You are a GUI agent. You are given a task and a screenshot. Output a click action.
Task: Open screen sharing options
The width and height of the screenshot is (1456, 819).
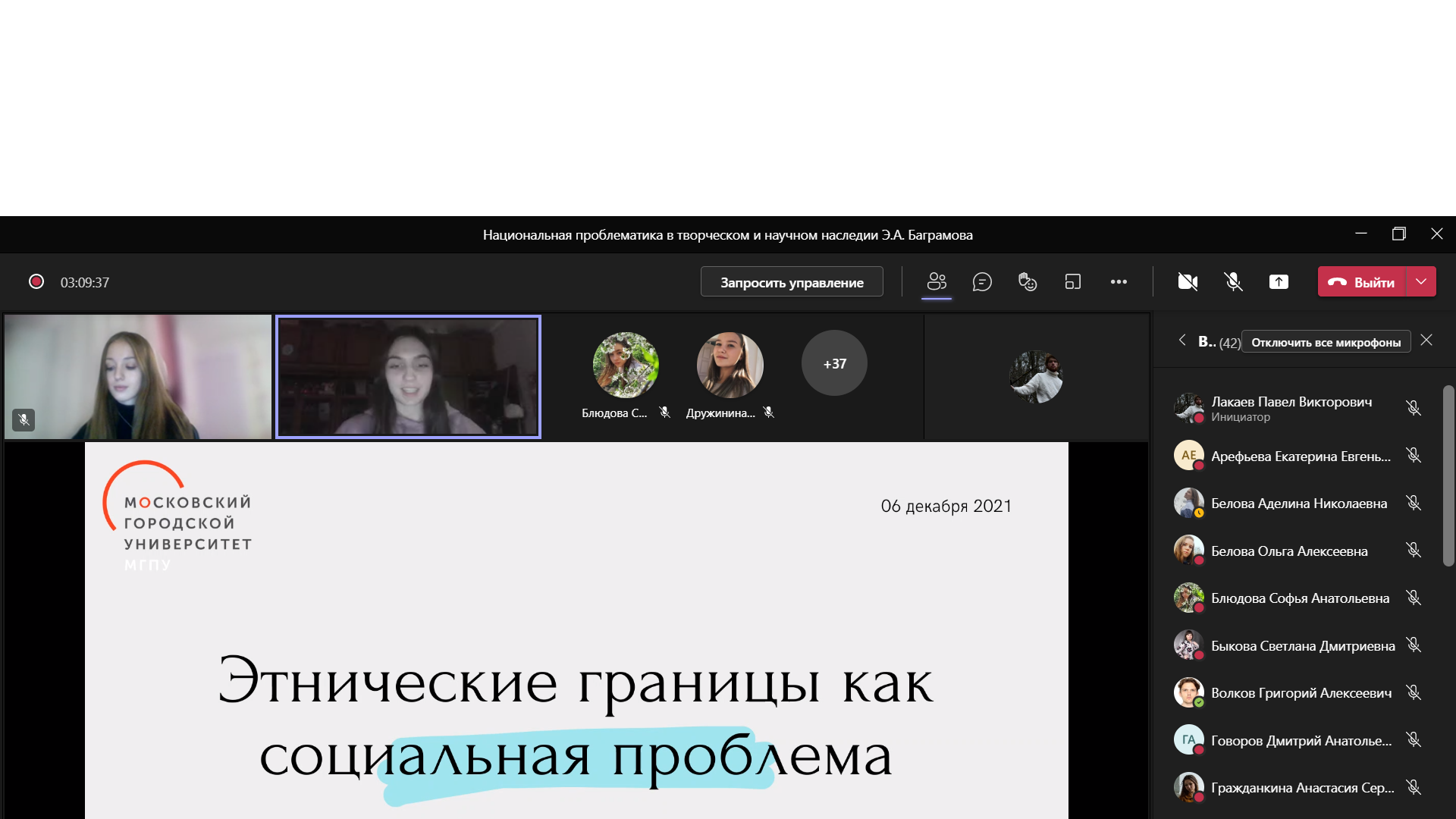(x=1279, y=281)
